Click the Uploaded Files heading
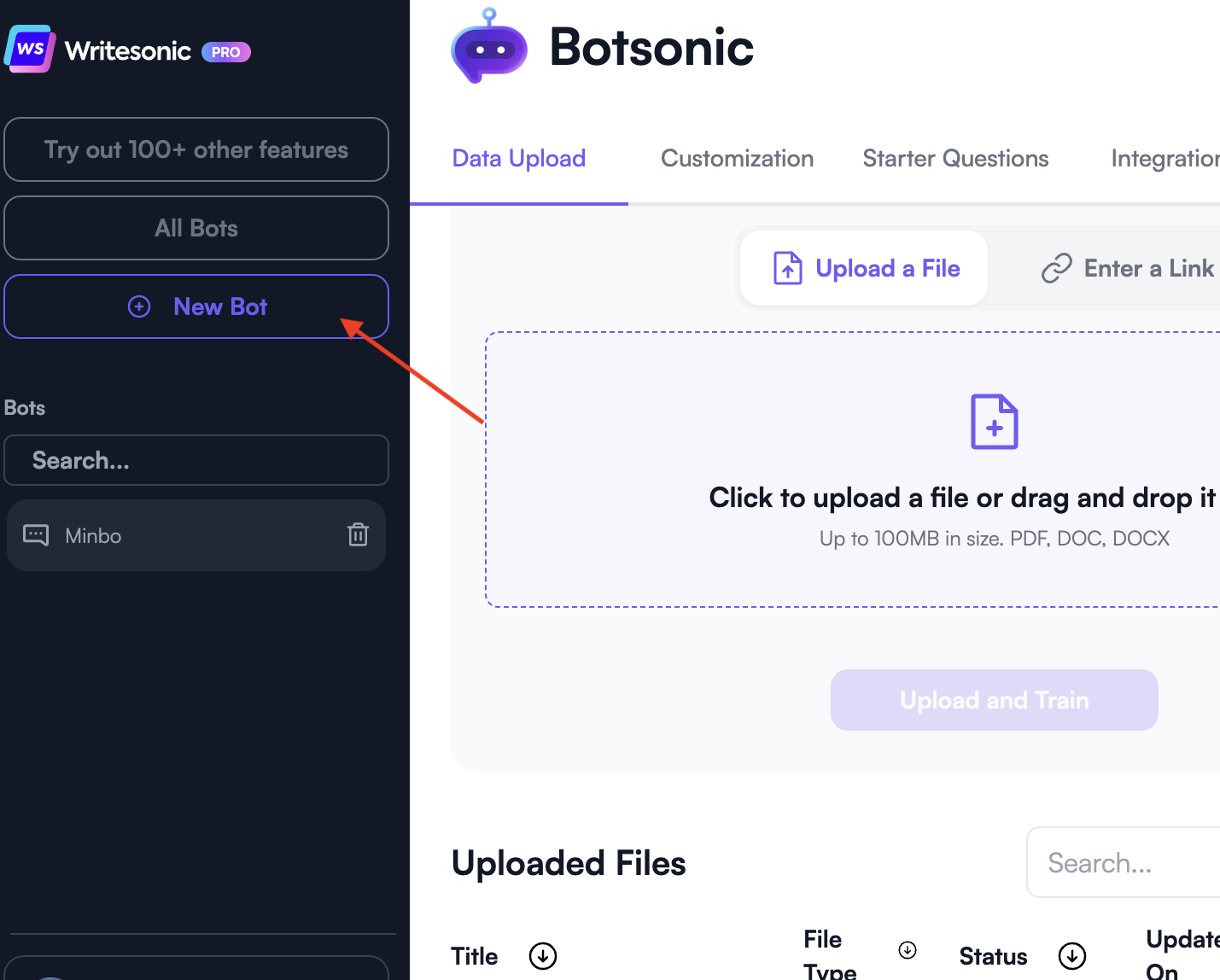This screenshot has width=1220, height=980. point(569,863)
